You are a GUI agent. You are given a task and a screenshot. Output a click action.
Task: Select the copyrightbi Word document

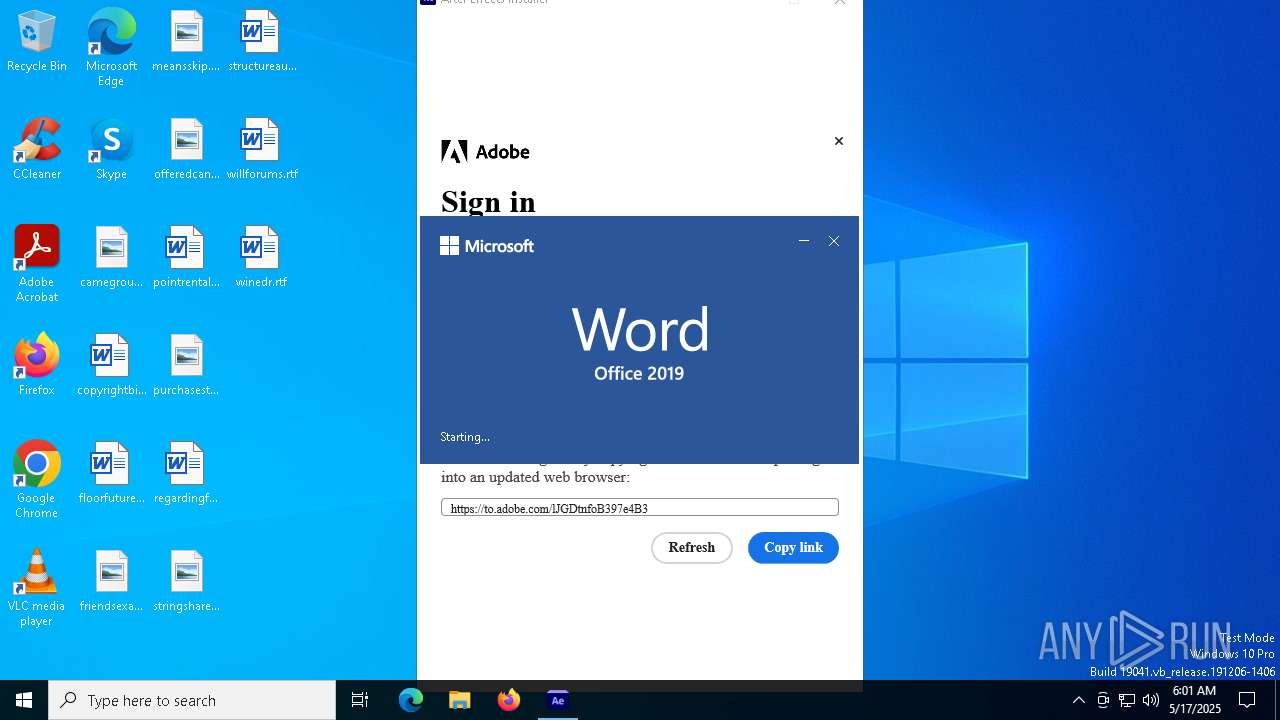(x=111, y=365)
